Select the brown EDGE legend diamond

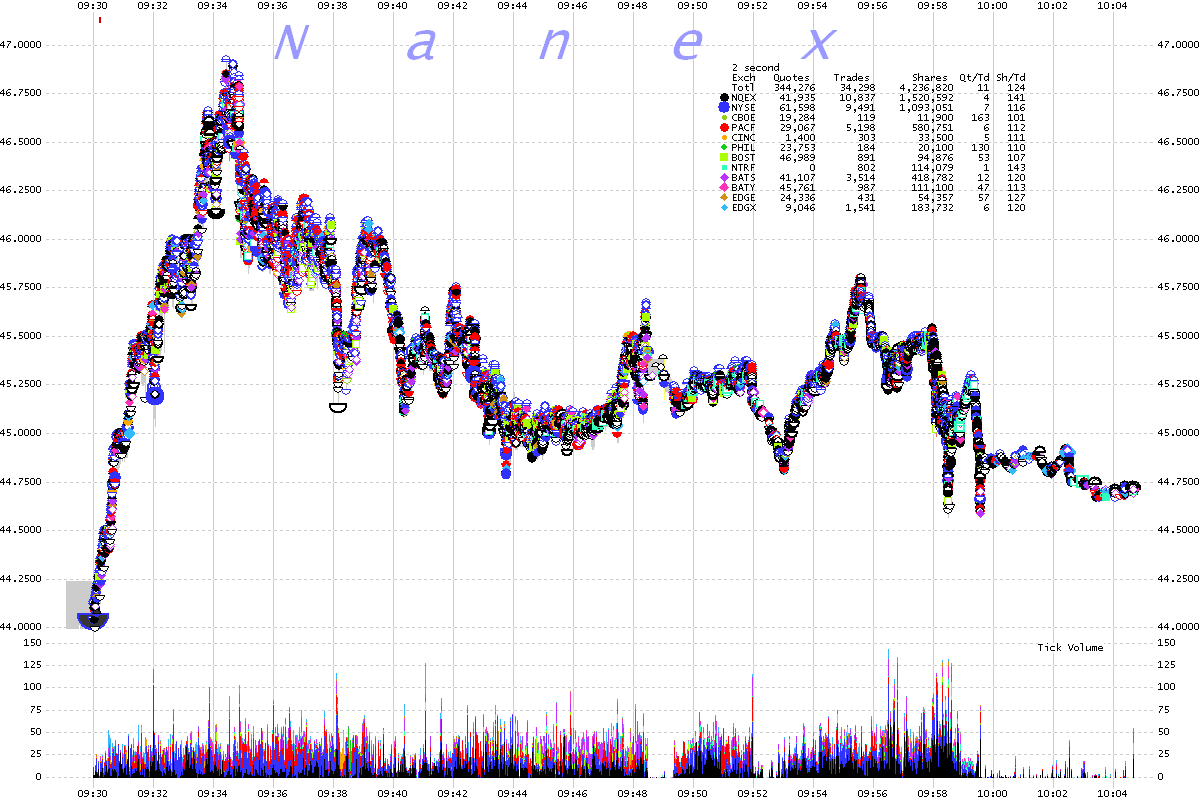pos(724,197)
